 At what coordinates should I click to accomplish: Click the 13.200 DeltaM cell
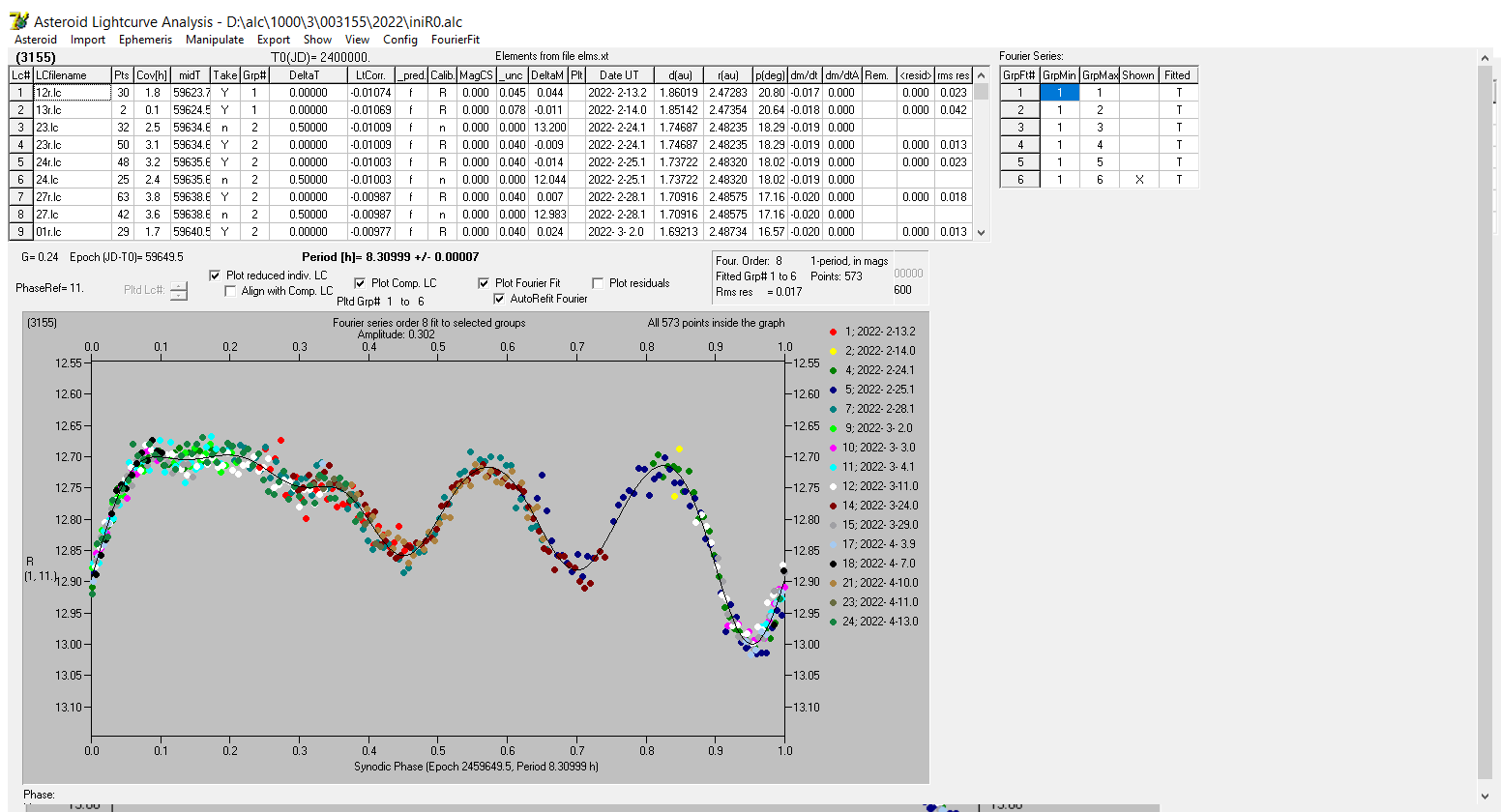[x=548, y=128]
